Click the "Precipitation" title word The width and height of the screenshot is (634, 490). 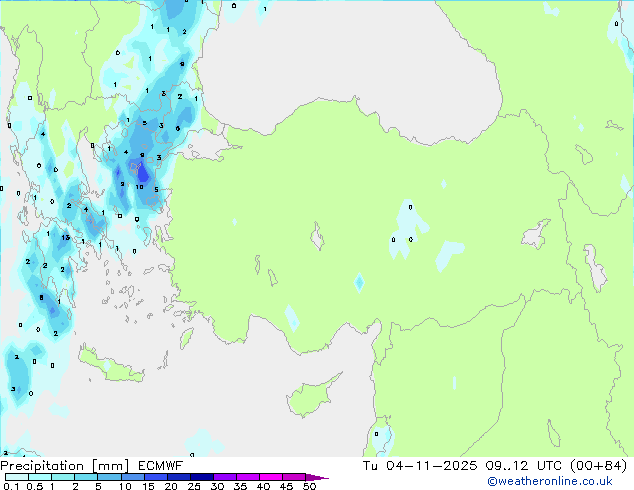point(42,466)
